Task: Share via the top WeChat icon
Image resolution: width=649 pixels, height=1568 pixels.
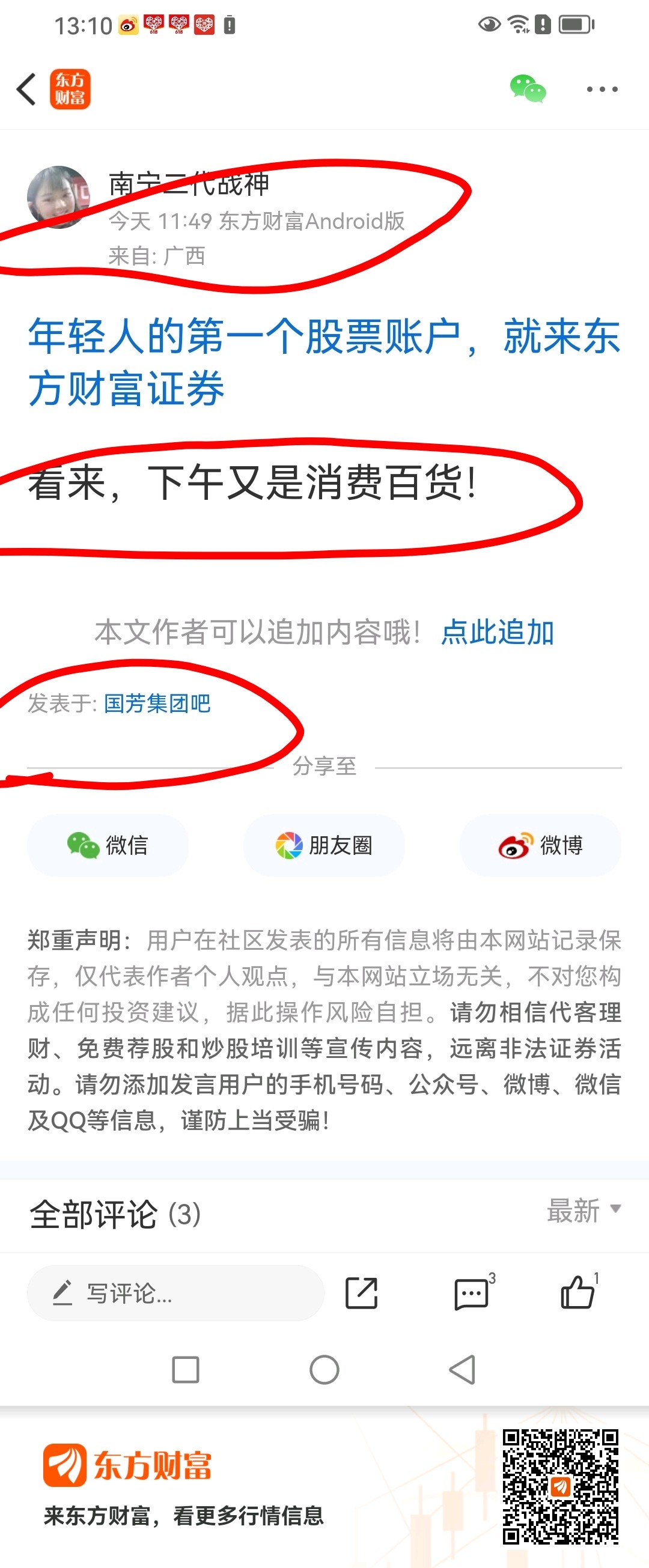Action: pos(528,89)
